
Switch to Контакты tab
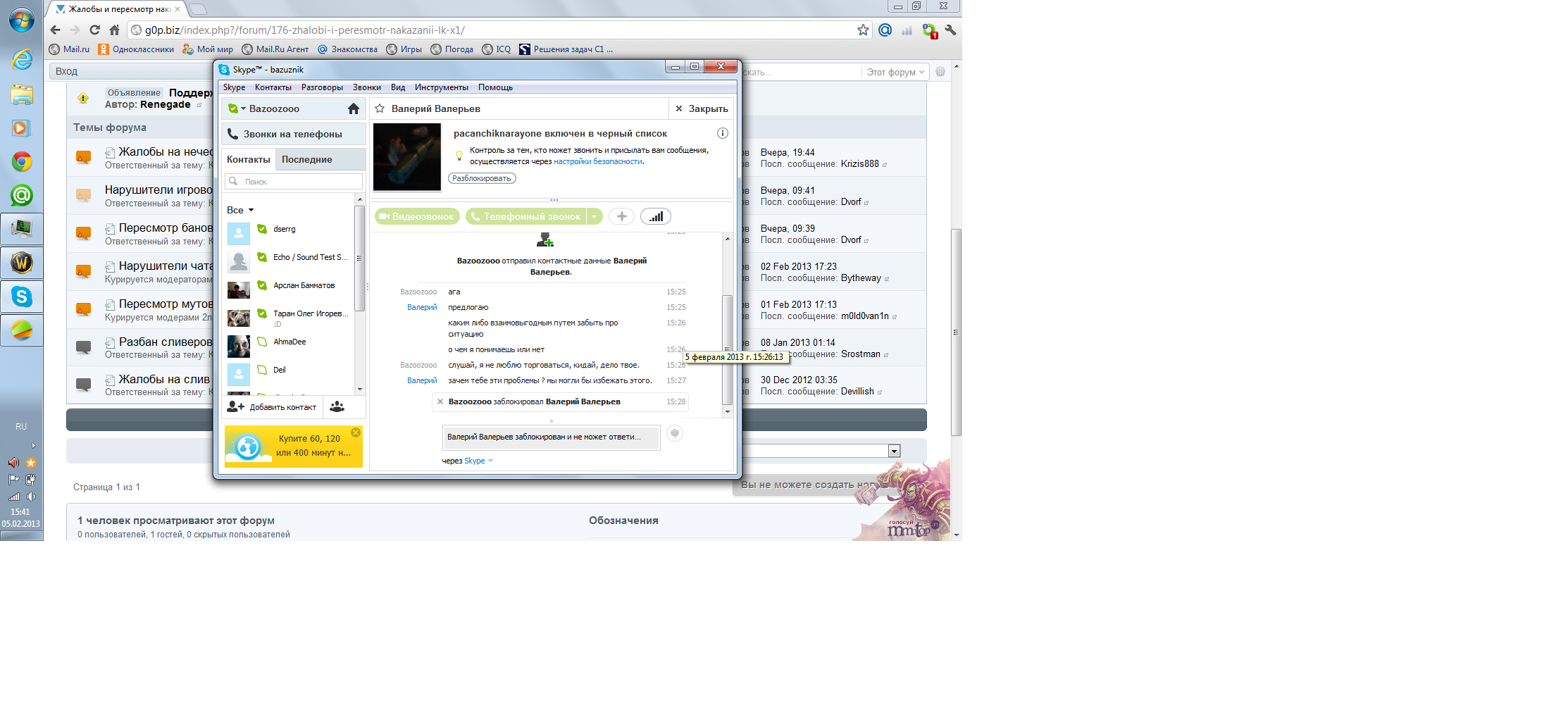249,159
